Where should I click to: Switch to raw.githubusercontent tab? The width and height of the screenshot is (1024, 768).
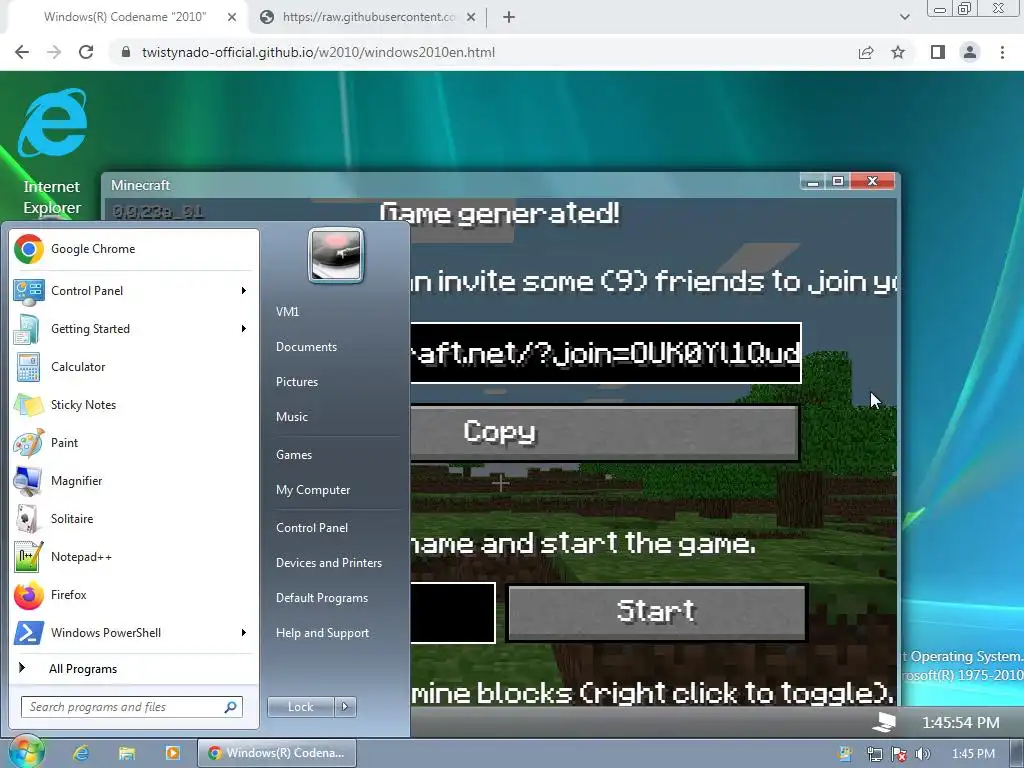(368, 17)
